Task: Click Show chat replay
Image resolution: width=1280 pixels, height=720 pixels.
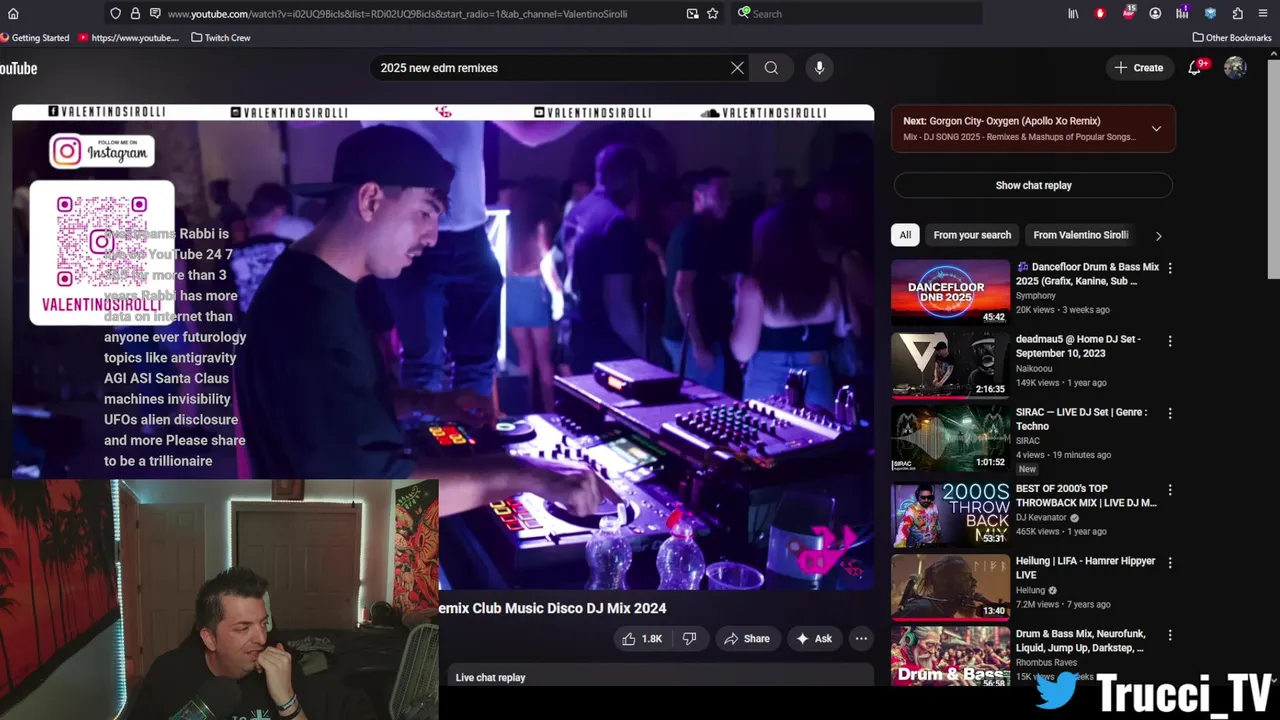Action: pyautogui.click(x=1033, y=185)
